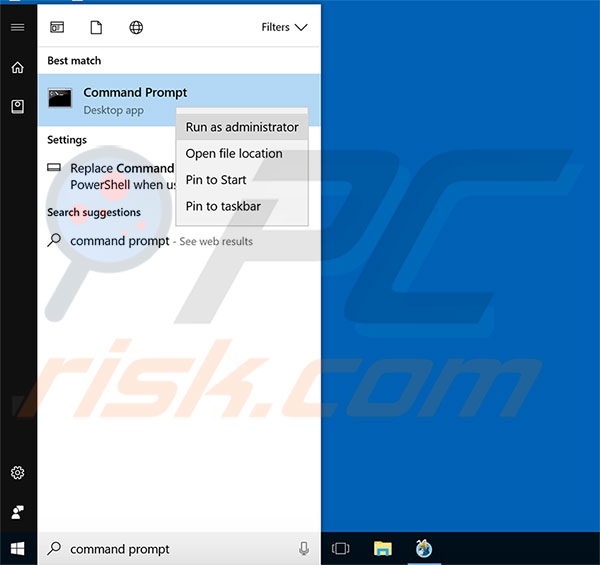Go to the Home icon in sidebar
The width and height of the screenshot is (600, 565).
(18, 67)
